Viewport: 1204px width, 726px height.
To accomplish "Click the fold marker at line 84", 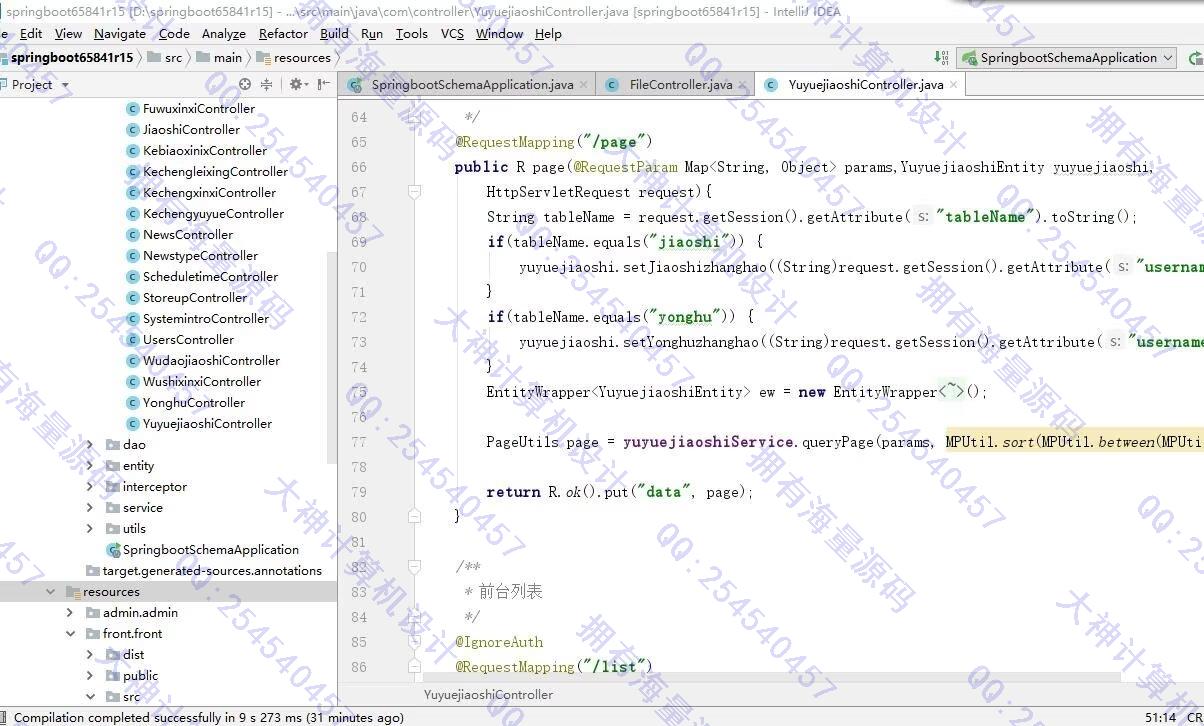I will [414, 617].
